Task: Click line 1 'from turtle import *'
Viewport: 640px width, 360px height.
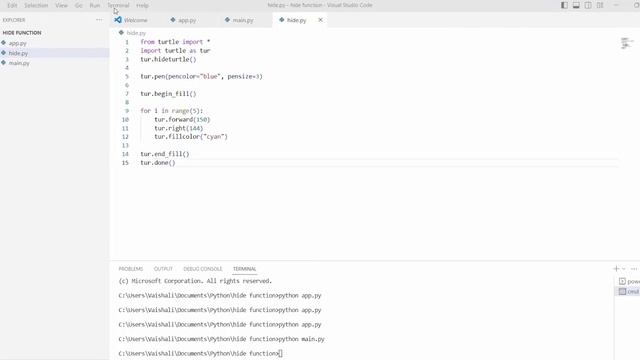Action: pos(175,42)
